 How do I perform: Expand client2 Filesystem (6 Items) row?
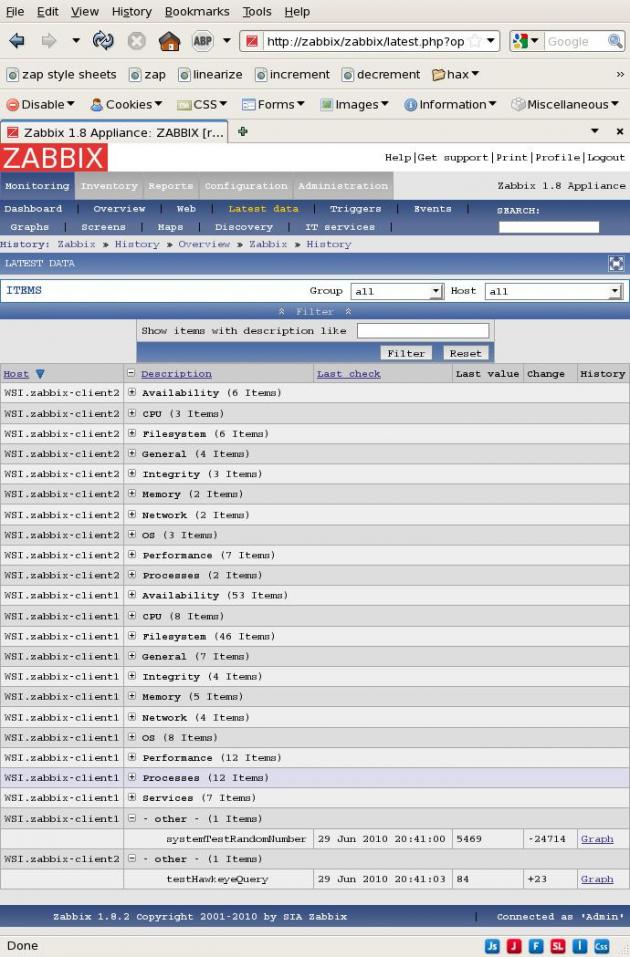132,433
